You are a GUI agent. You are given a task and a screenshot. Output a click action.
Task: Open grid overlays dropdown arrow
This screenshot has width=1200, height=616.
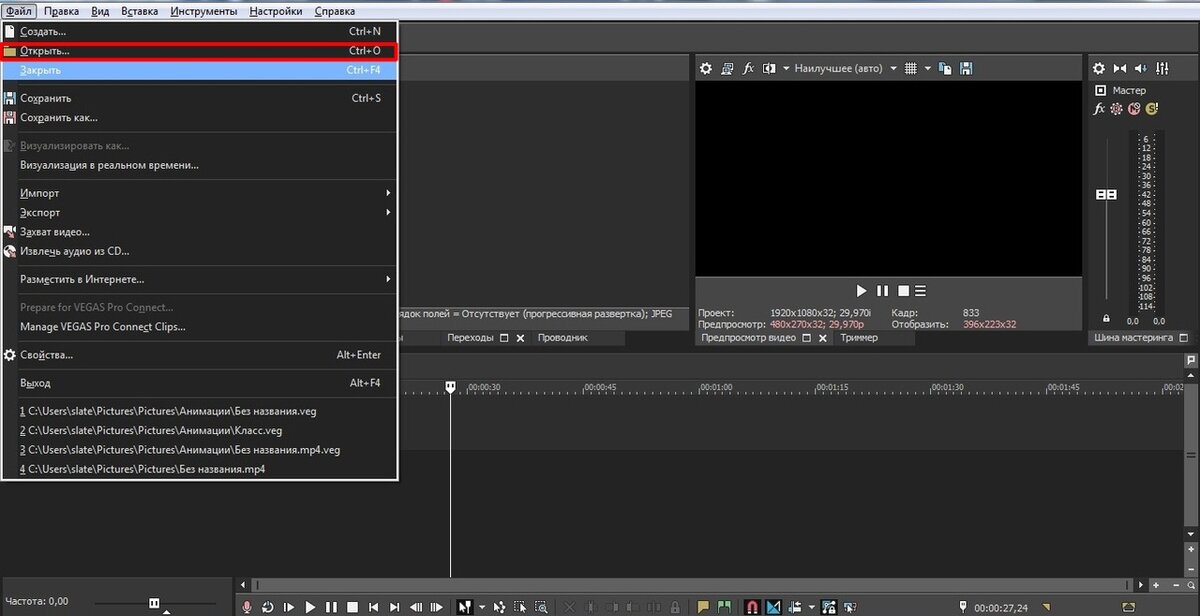[x=926, y=69]
